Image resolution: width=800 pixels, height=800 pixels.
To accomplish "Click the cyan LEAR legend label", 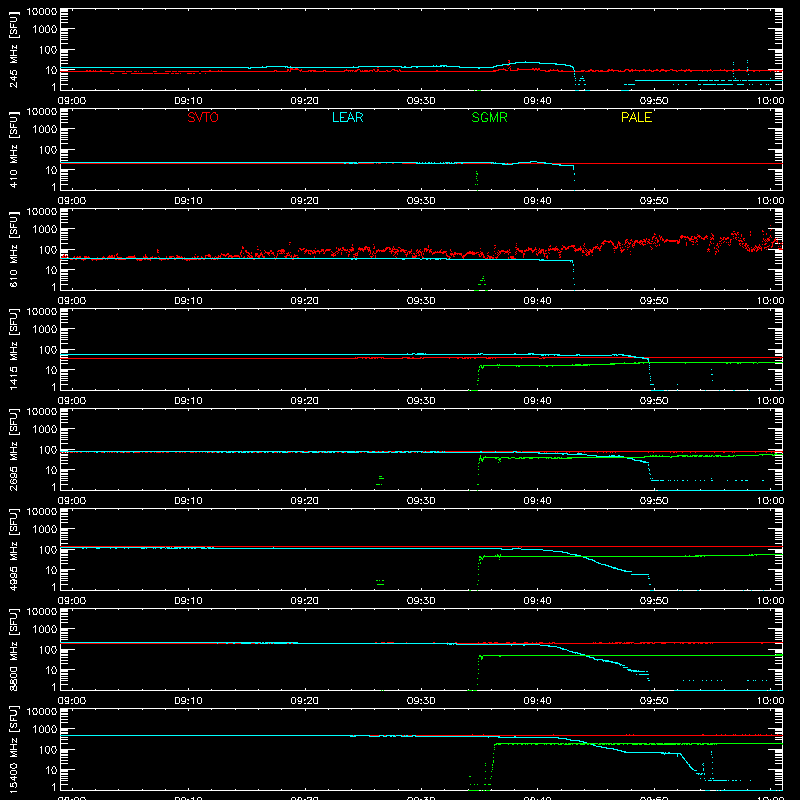I will (x=347, y=117).
